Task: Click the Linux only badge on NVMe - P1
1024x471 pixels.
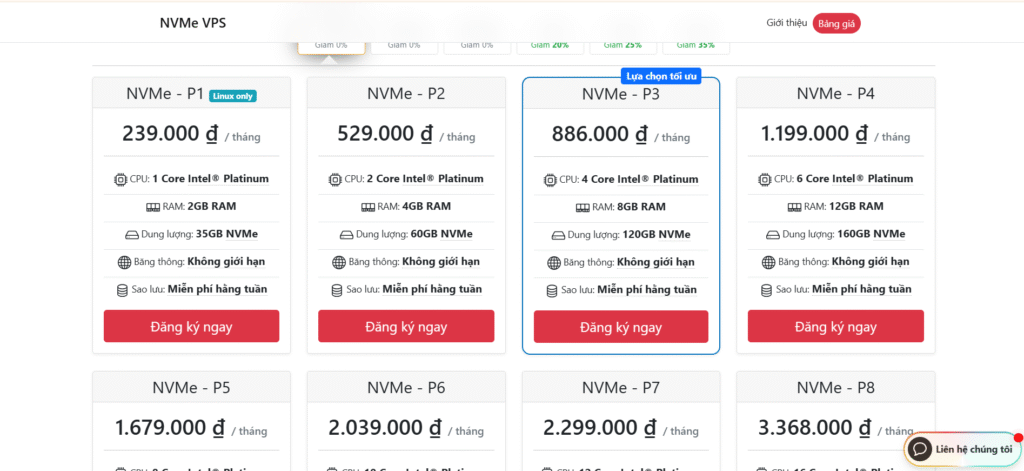Action: coord(233,96)
